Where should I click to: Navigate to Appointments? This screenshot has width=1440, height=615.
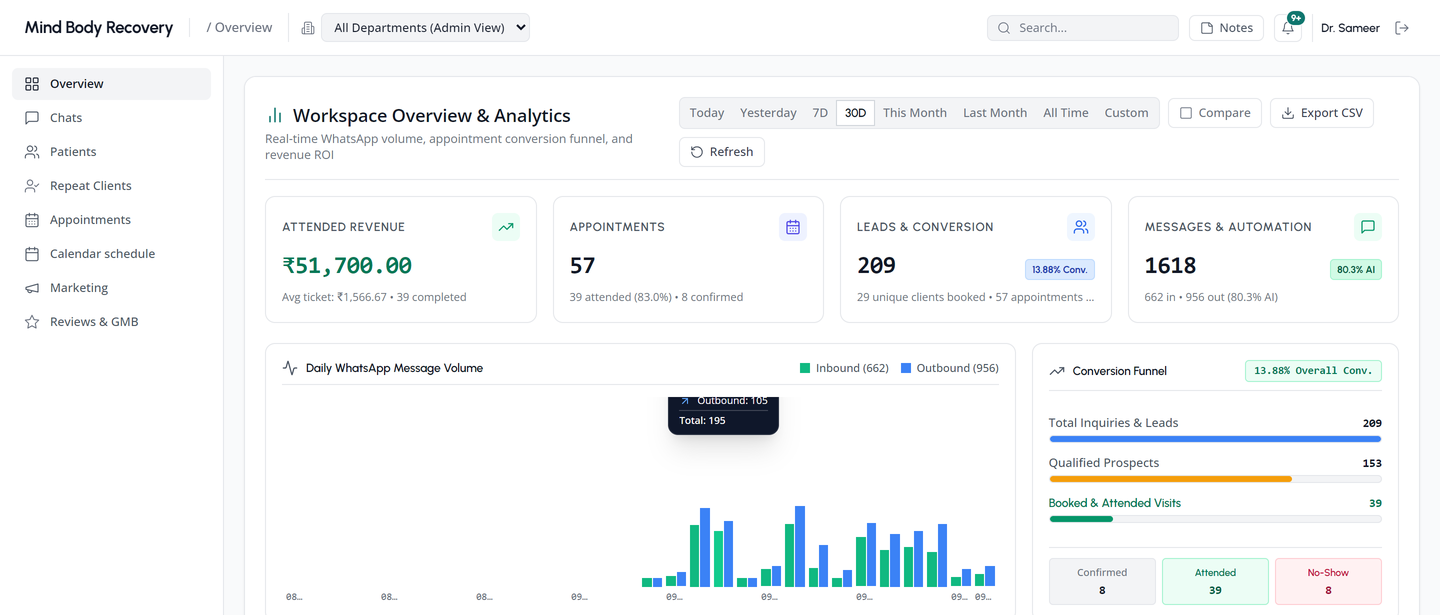coord(111,220)
